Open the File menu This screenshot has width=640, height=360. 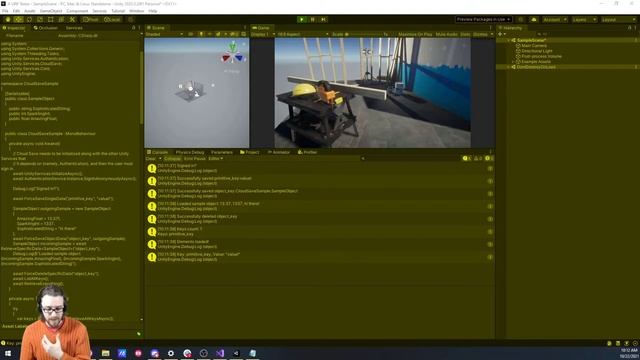5,11
